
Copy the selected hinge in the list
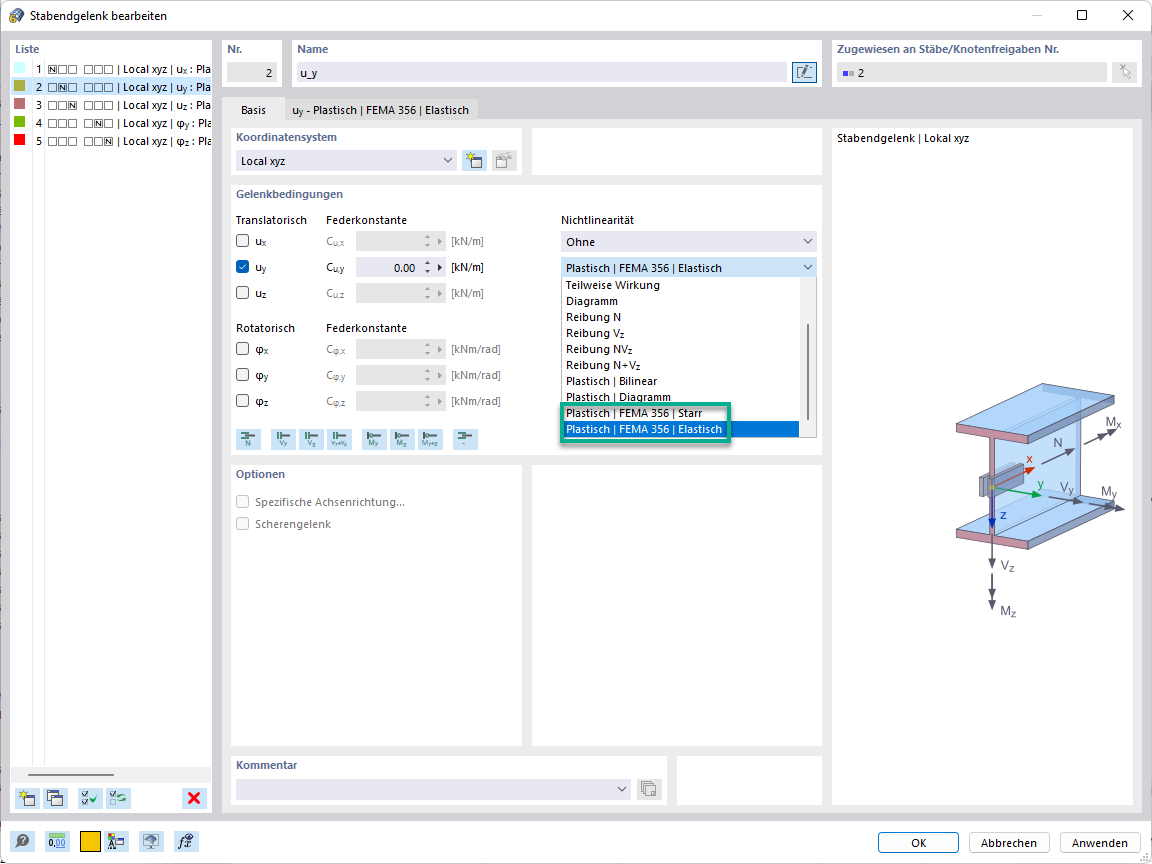[x=55, y=798]
